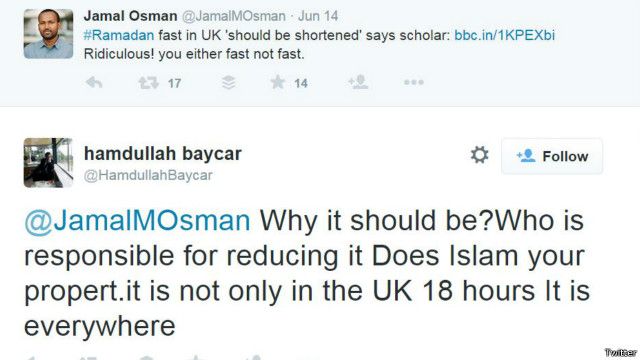The image size is (640, 360).
Task: Follow hamdullah baycar
Action: (552, 156)
